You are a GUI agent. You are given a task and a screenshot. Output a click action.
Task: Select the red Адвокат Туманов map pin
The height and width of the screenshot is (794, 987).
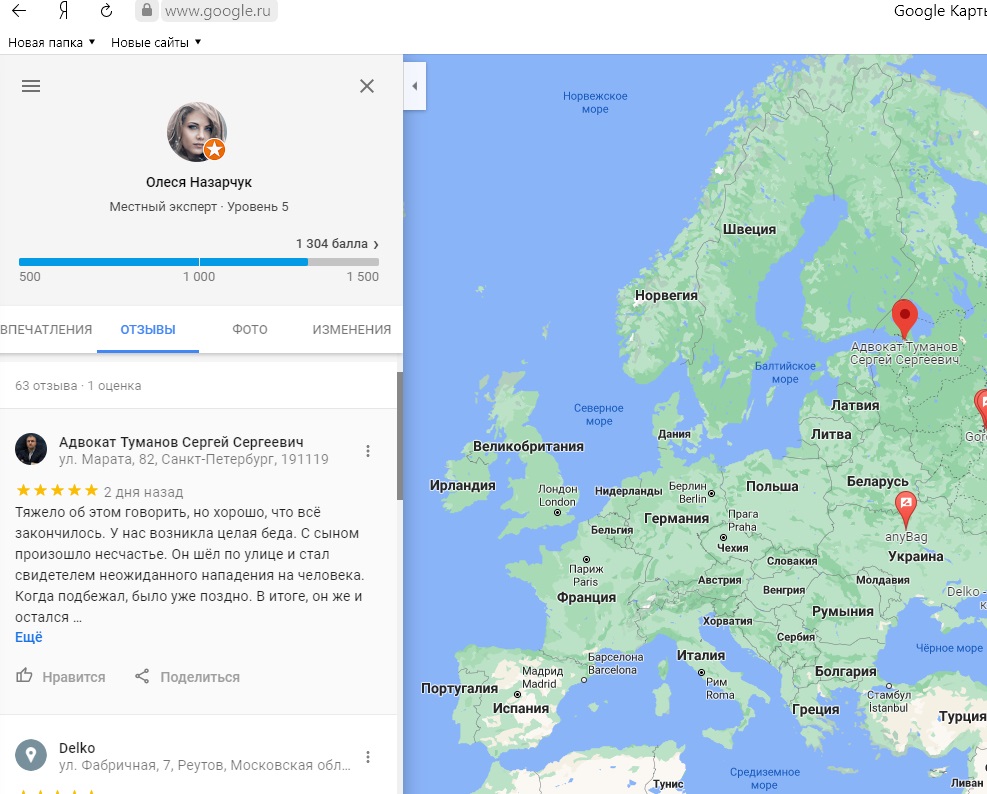[x=905, y=319]
